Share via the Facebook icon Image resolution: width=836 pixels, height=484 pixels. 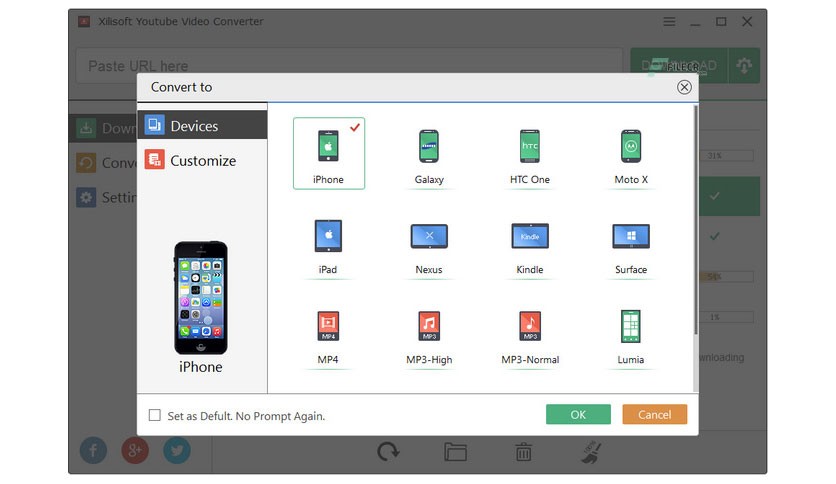93,450
